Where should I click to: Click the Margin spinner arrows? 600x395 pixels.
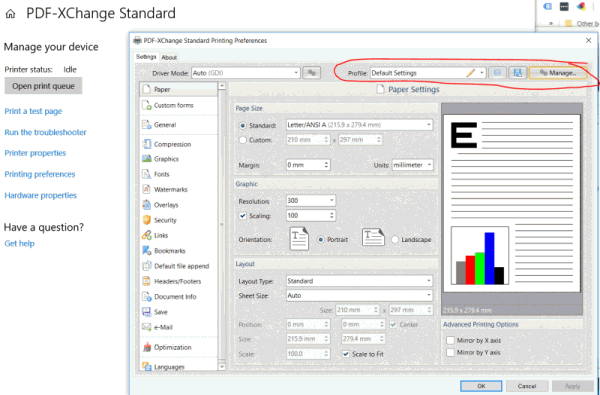point(326,165)
